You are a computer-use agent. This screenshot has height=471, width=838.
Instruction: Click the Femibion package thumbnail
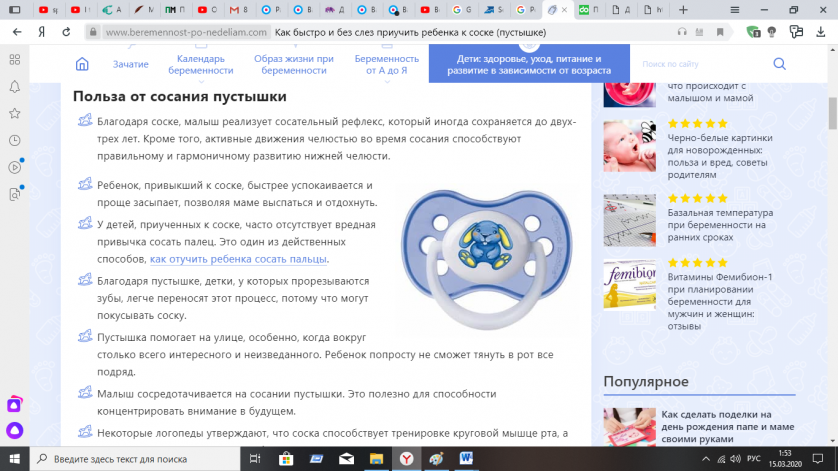pos(630,285)
